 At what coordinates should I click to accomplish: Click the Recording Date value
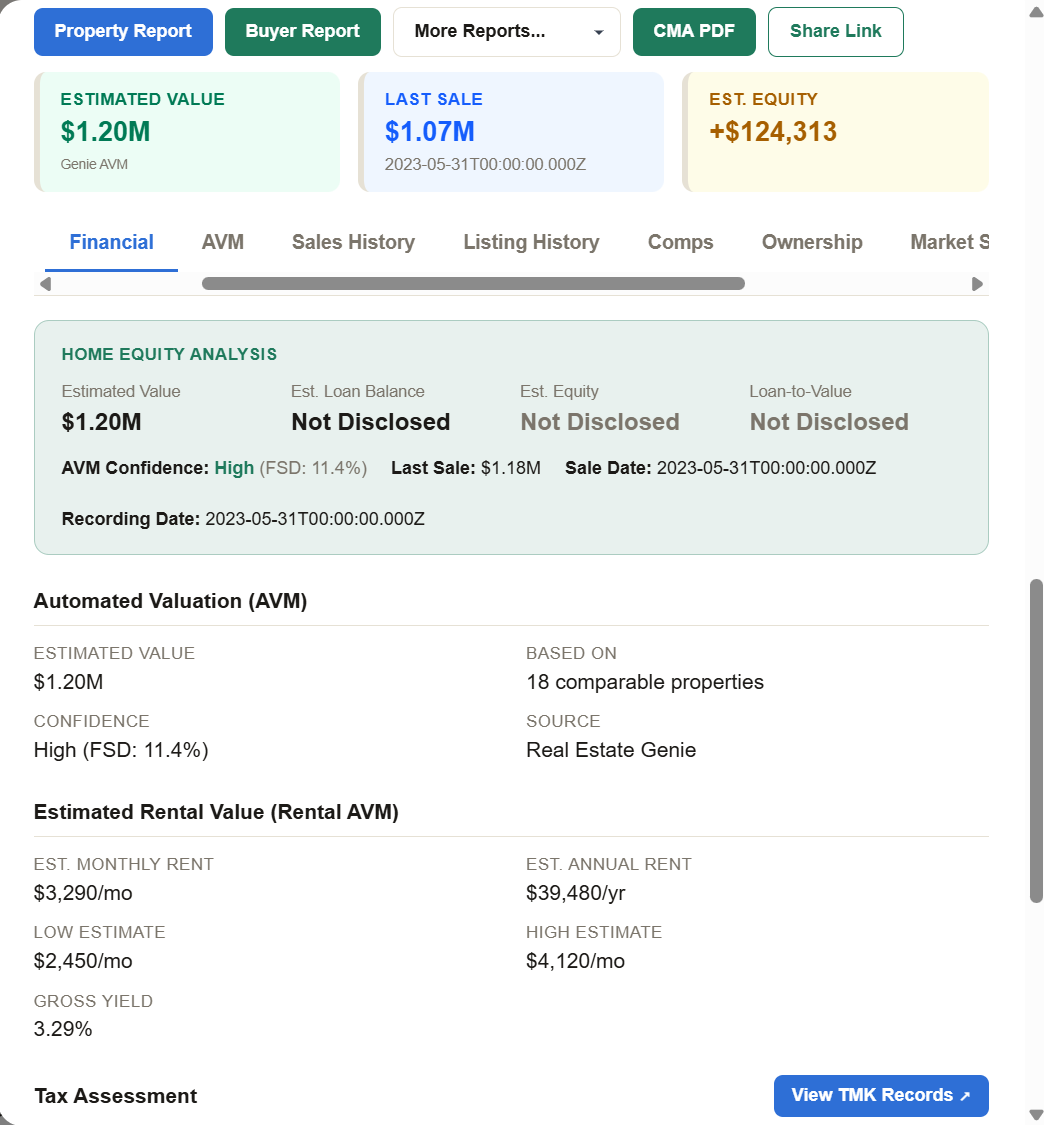click(315, 519)
